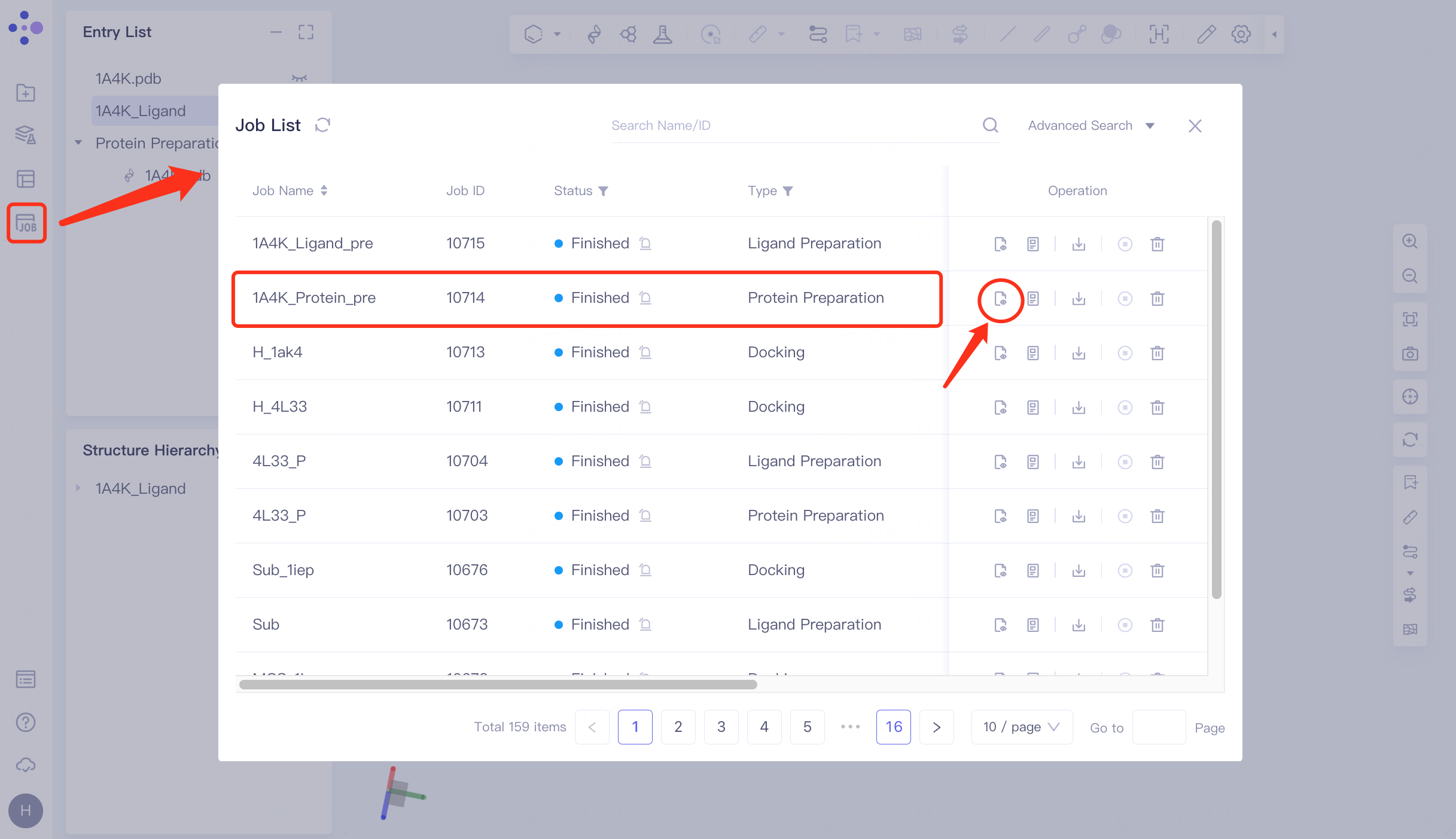Delete the H_1ak4 job
1456x839 pixels.
coord(1157,353)
